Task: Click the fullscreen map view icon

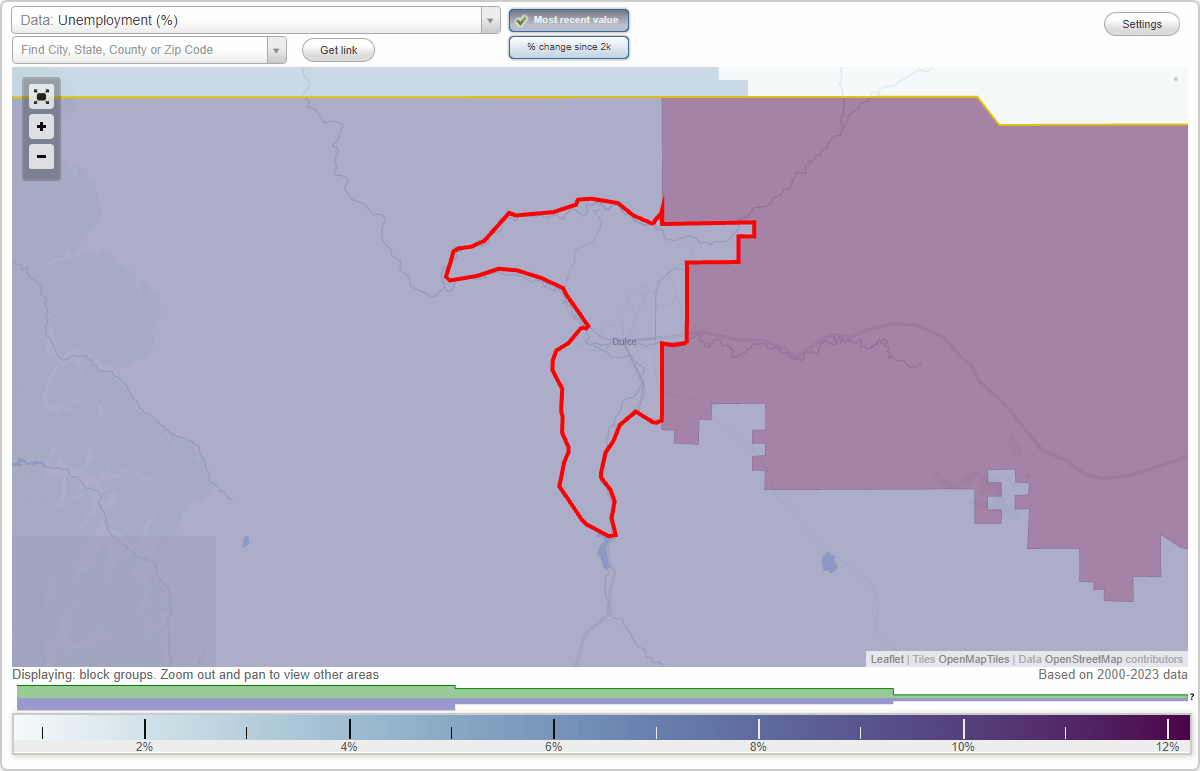Action: (41, 96)
